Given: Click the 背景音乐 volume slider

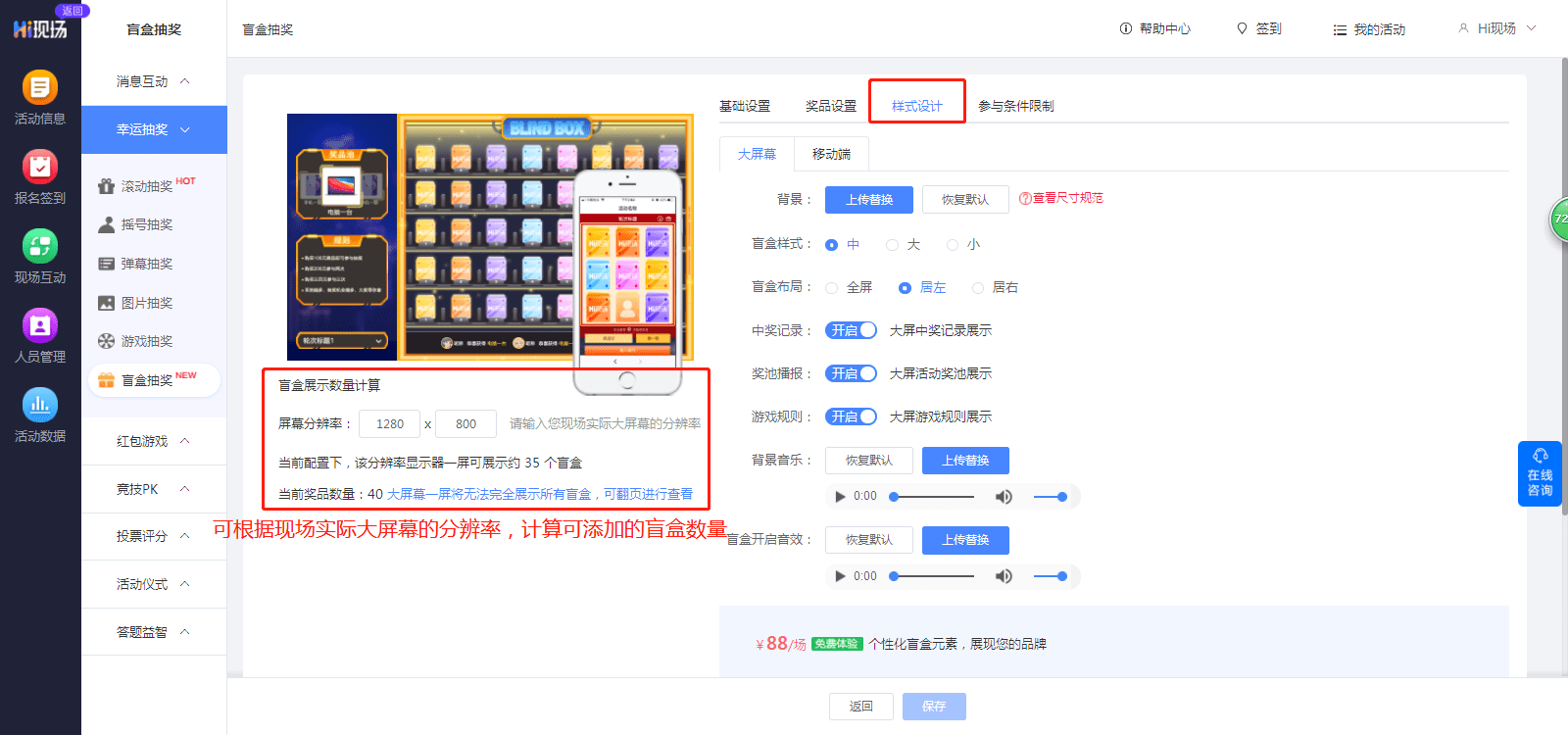Looking at the screenshot, I should [1051, 497].
